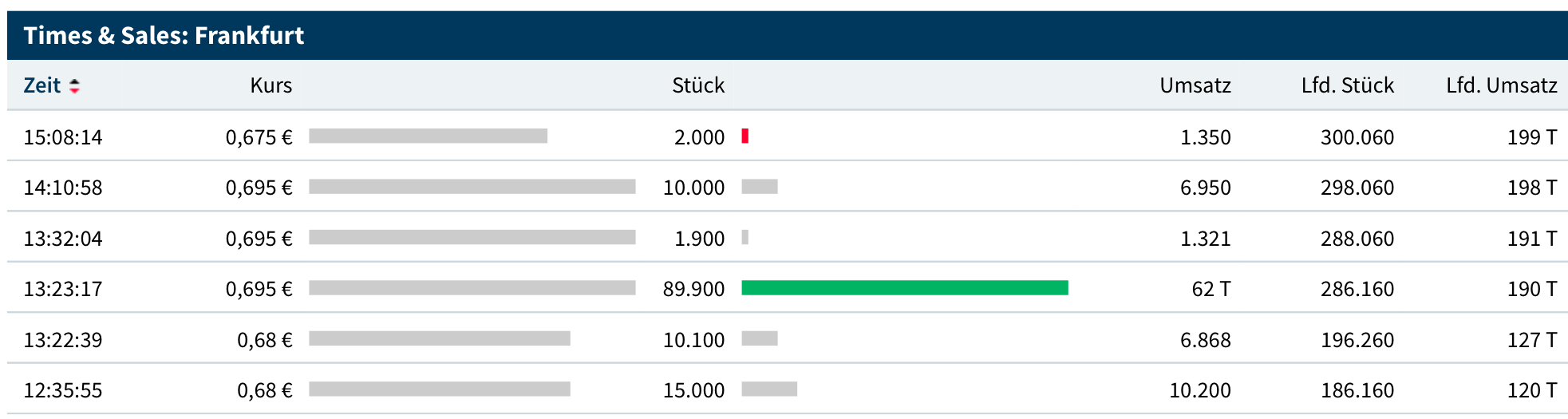1568x419 pixels.
Task: Click the Lfd. Umsatz column header
Action: coord(1501,85)
